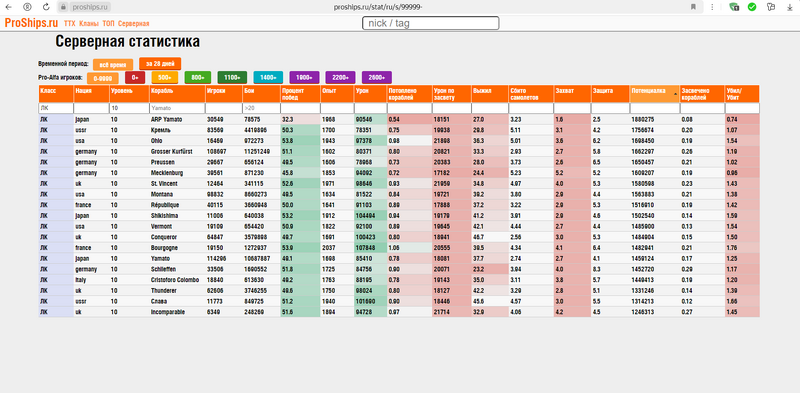Reload the page with the refresh icon
The height and width of the screenshot is (393, 800).
tap(46, 7)
